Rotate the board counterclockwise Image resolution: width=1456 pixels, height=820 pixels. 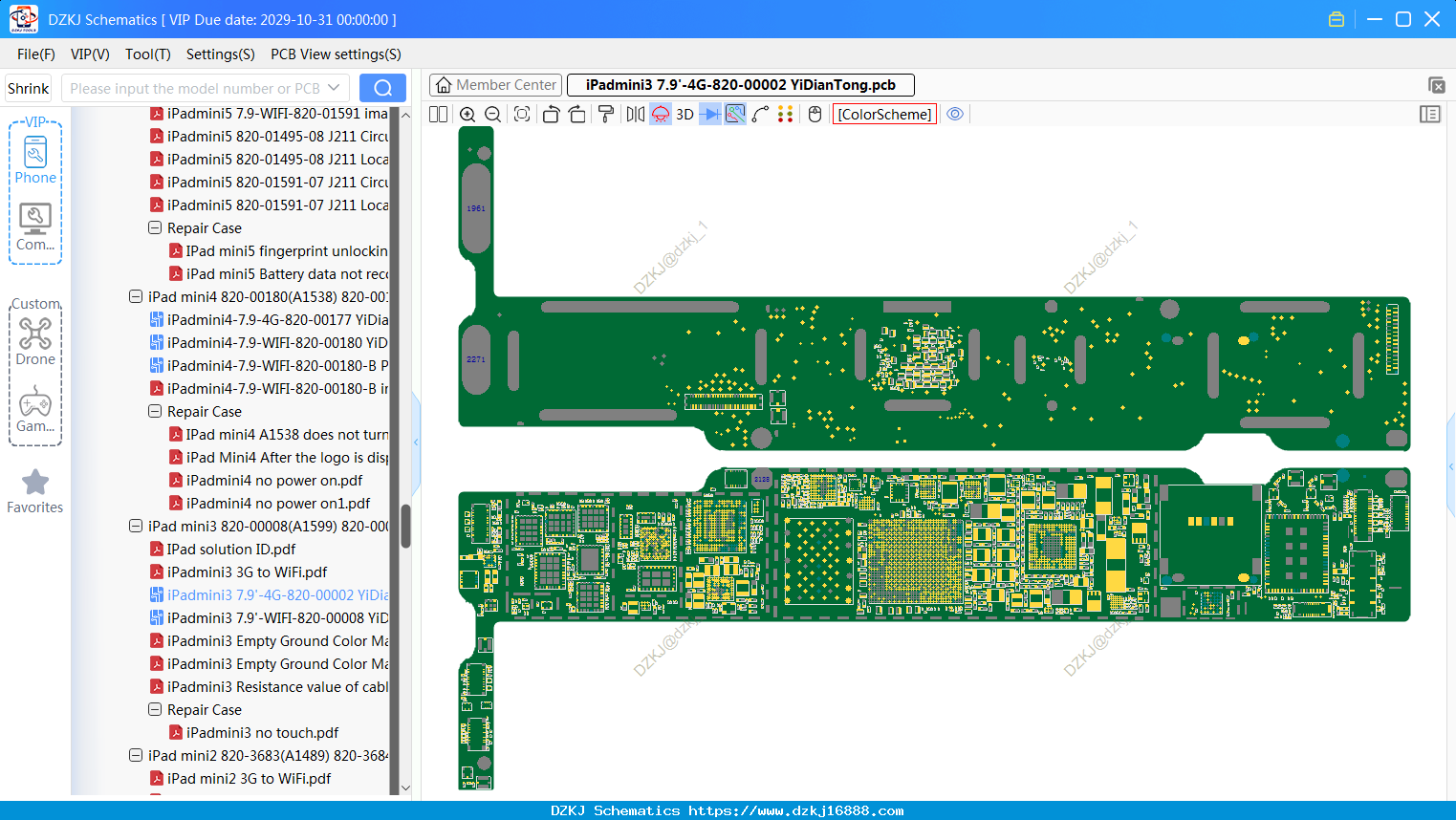click(551, 114)
